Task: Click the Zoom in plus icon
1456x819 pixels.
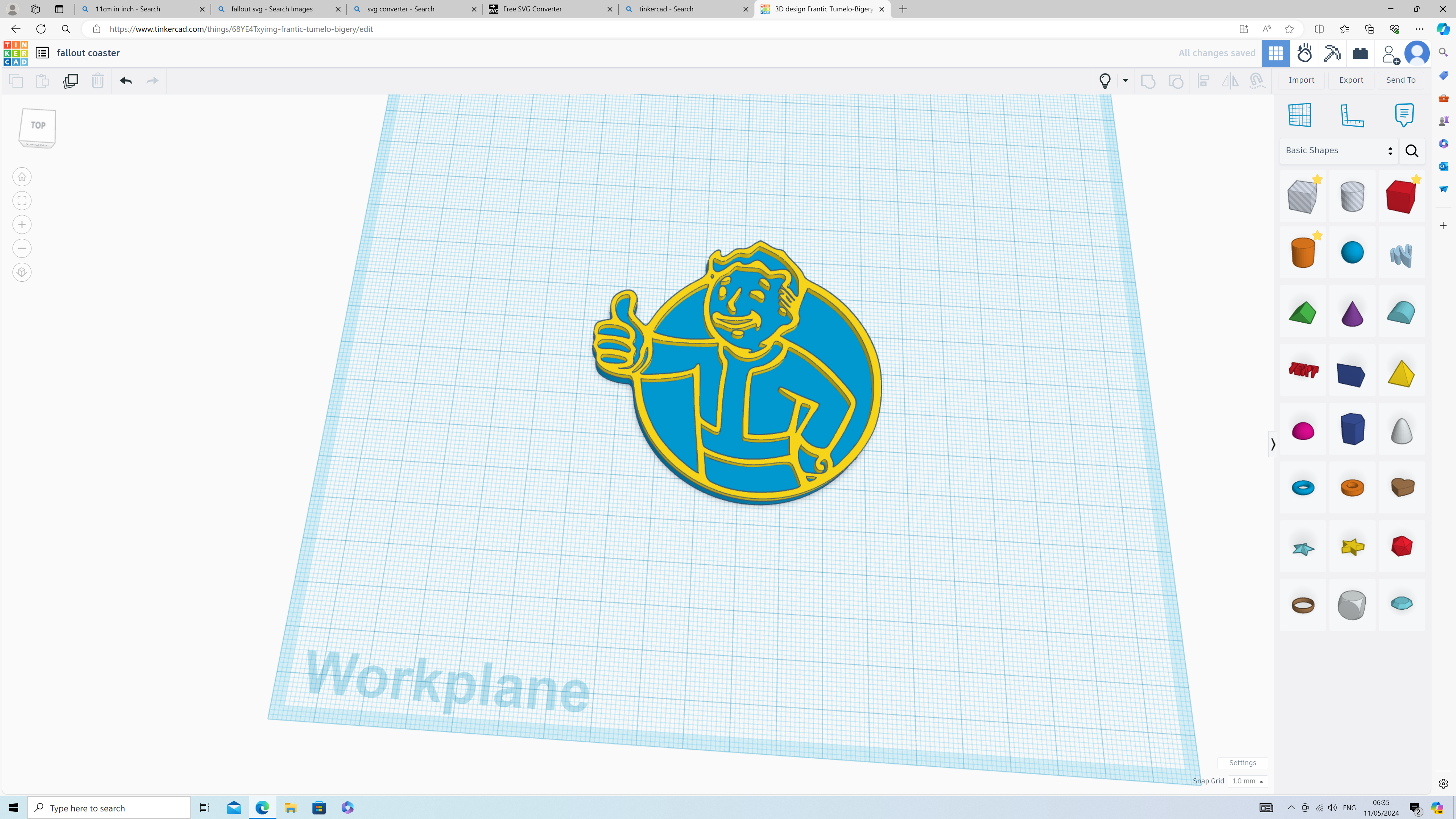Action: pyautogui.click(x=22, y=224)
